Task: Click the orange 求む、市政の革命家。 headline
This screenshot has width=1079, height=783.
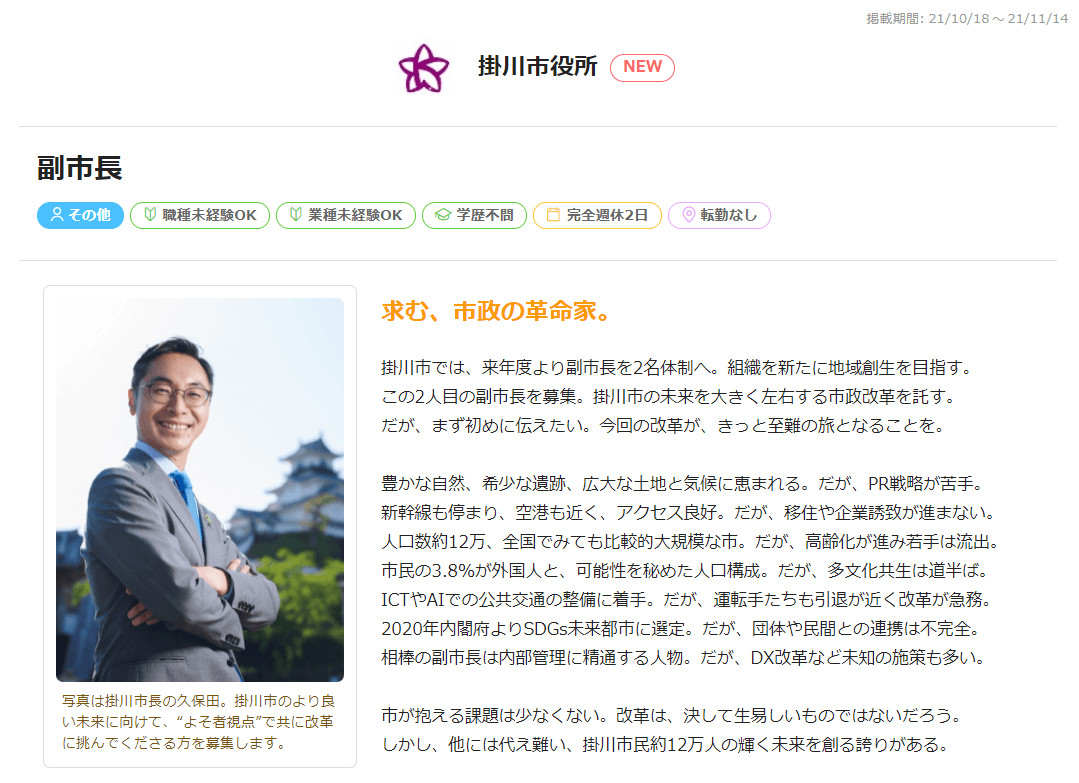Action: pos(496,311)
